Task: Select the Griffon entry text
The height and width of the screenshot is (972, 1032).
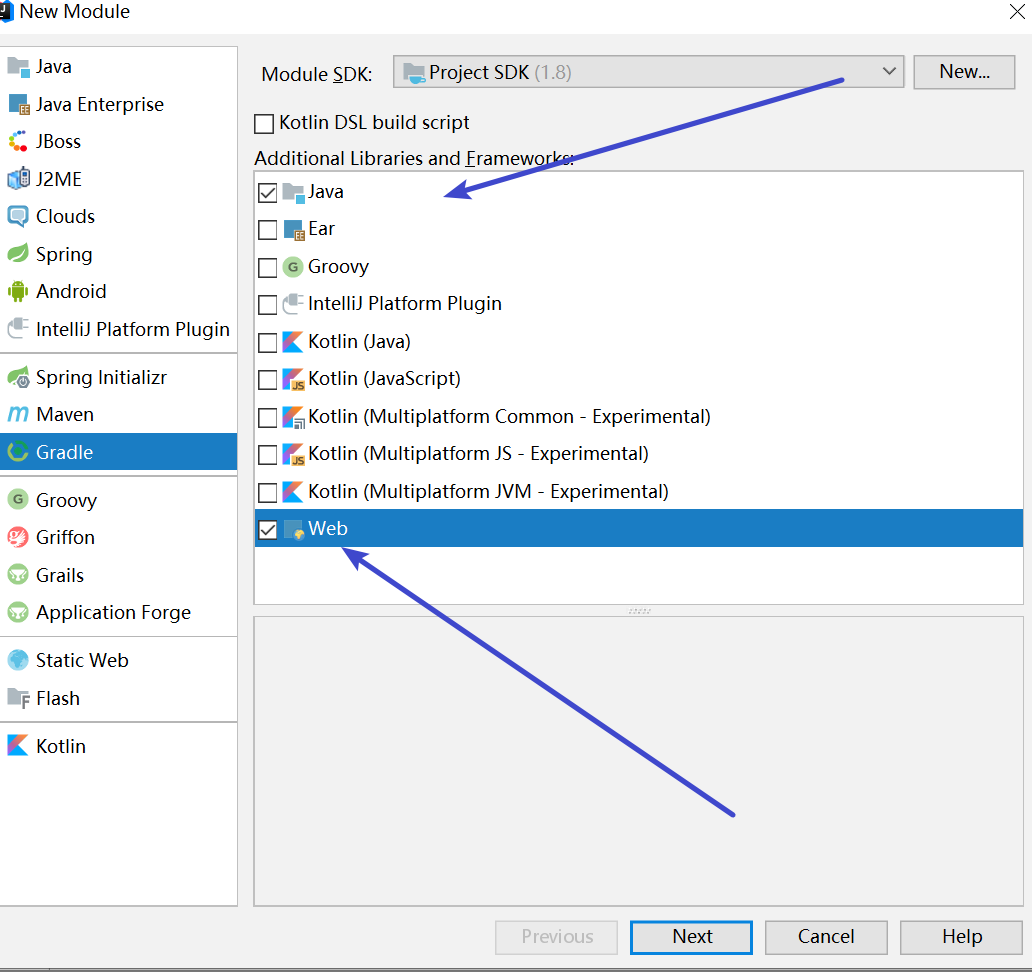Action: coord(65,537)
